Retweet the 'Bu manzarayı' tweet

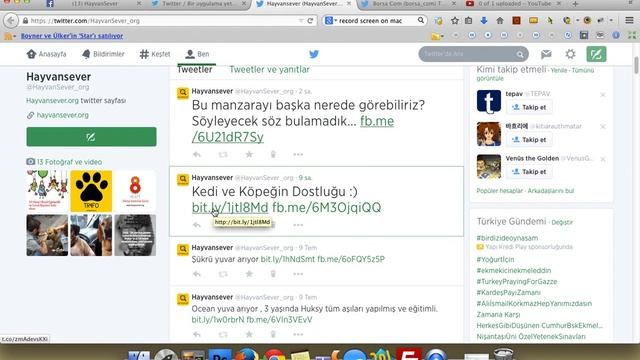[223, 154]
